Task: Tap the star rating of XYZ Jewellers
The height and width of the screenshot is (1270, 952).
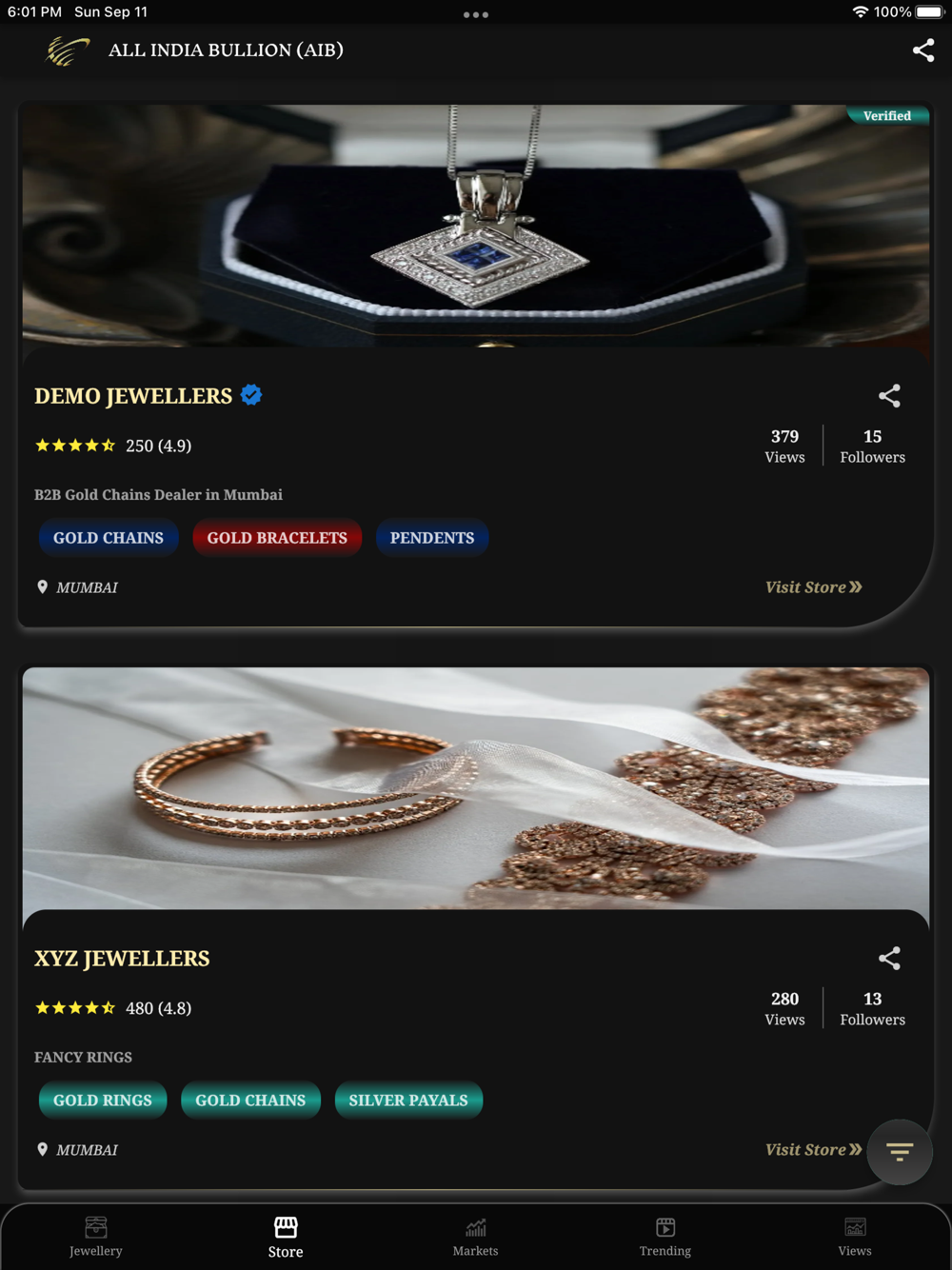Action: (75, 1008)
